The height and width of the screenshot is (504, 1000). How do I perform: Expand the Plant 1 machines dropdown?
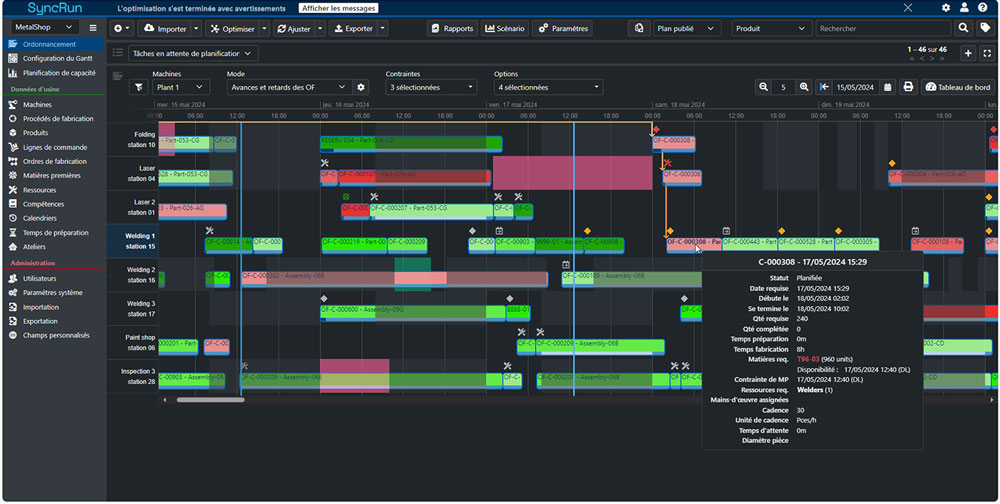coord(180,87)
